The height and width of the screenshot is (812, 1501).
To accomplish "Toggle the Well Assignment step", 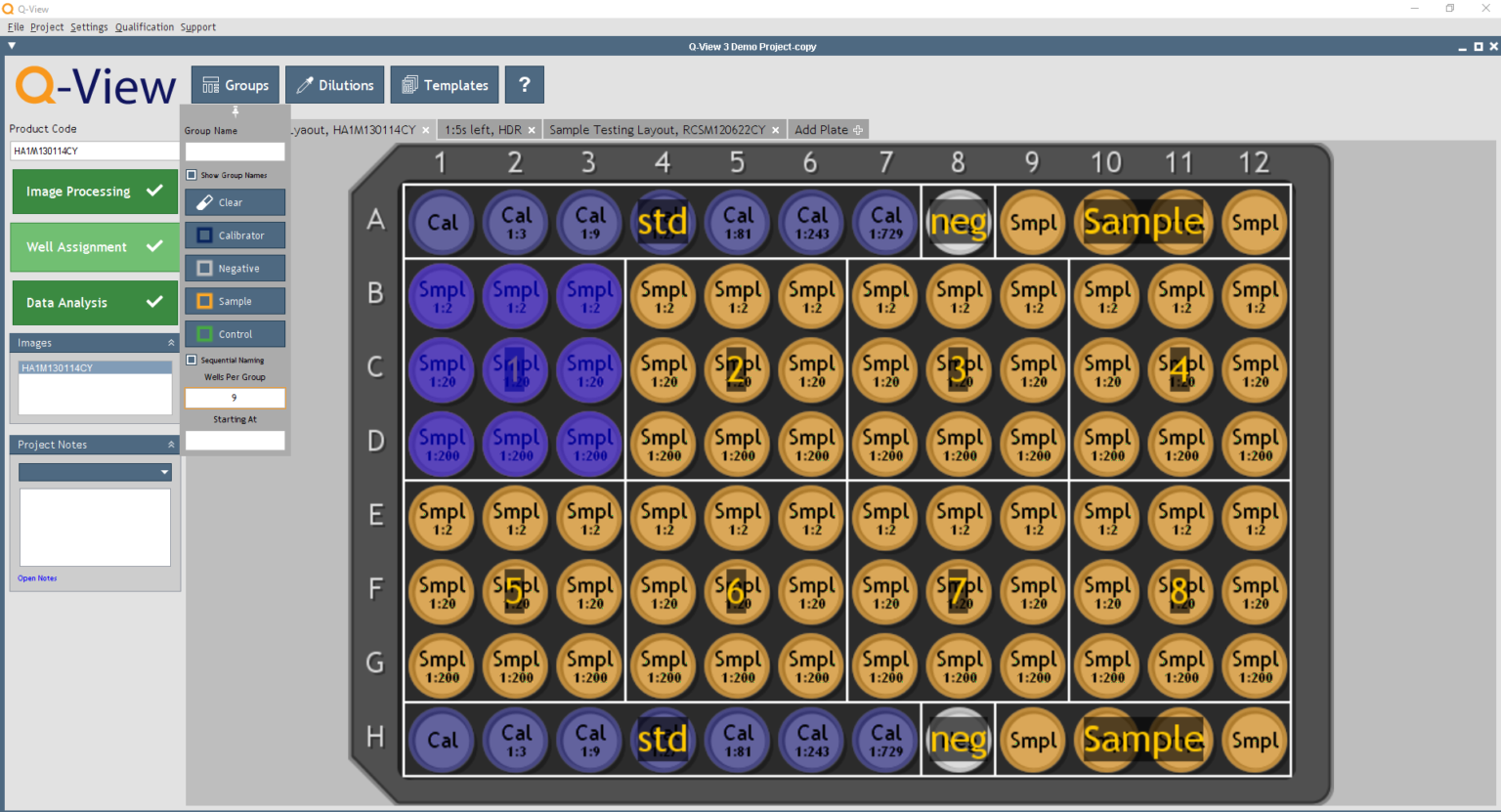I will 95,247.
